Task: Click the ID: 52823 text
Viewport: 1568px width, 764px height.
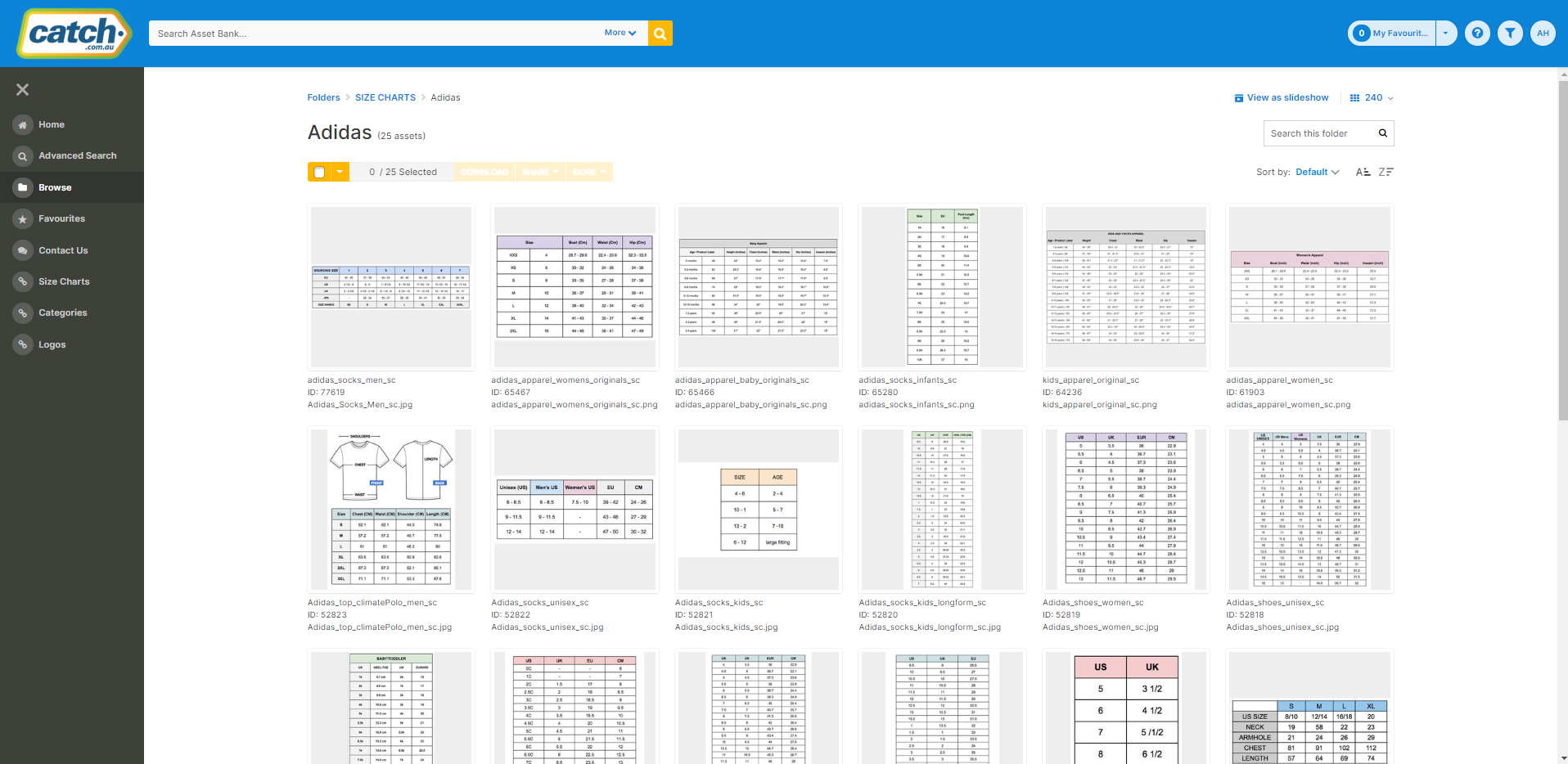Action: click(327, 615)
